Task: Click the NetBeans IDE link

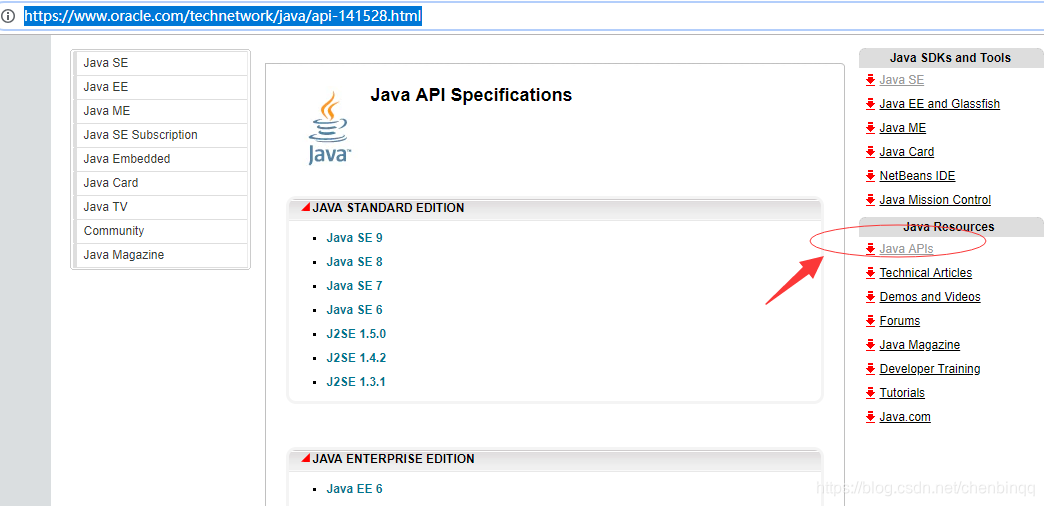Action: 917,176
